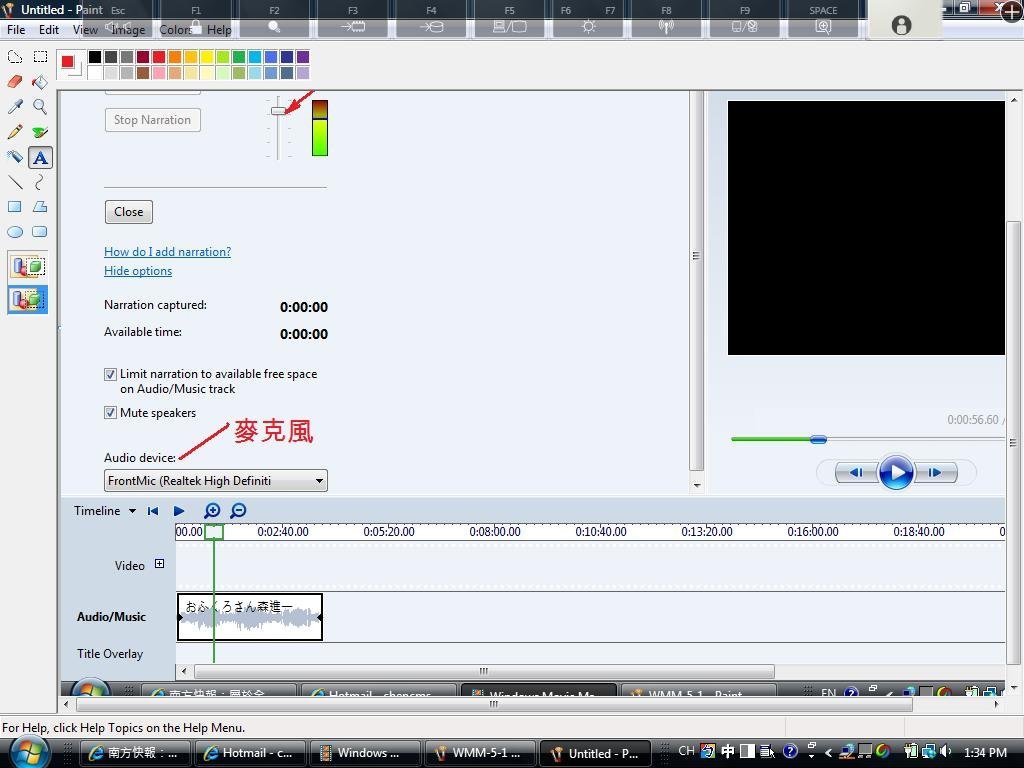Toggle Limit narration to available free space
Viewport: 1024px width, 768px height.
110,374
